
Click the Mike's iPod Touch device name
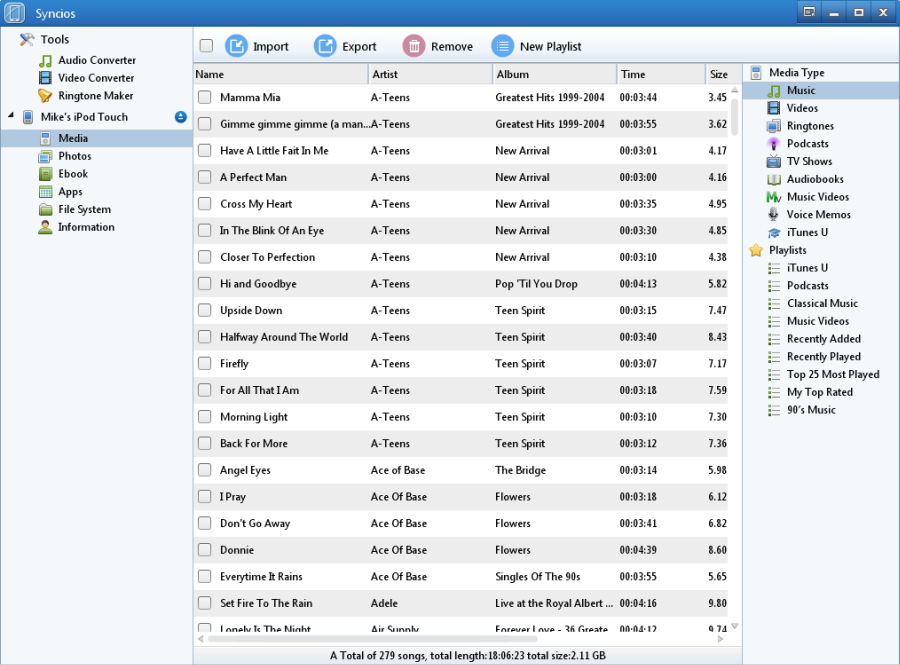click(84, 117)
